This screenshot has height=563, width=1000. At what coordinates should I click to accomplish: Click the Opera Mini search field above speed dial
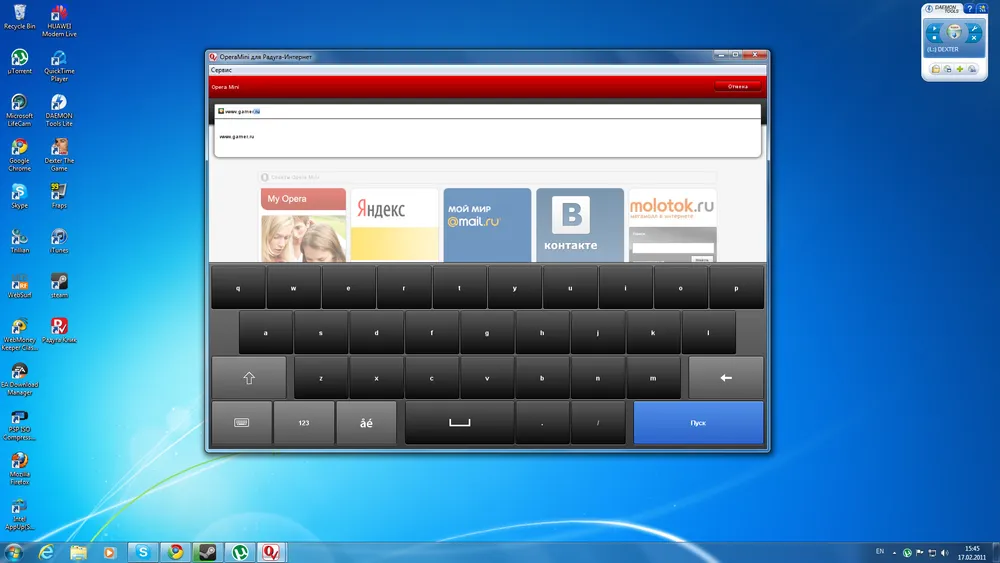tap(488, 177)
